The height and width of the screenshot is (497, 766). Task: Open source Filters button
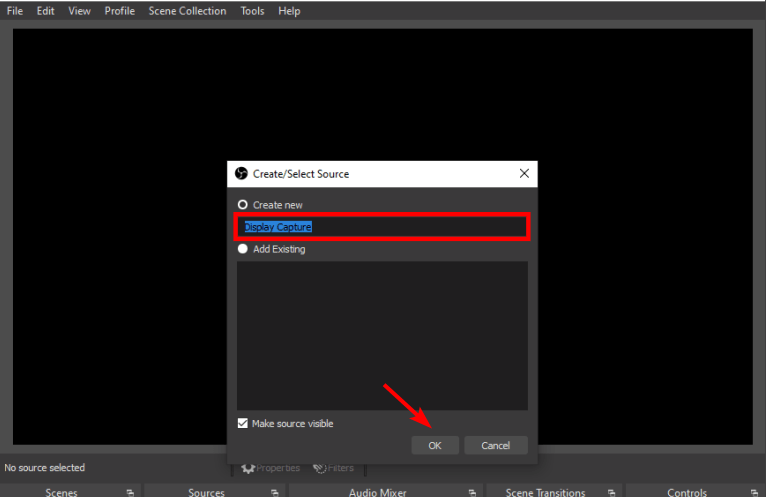coord(333,468)
